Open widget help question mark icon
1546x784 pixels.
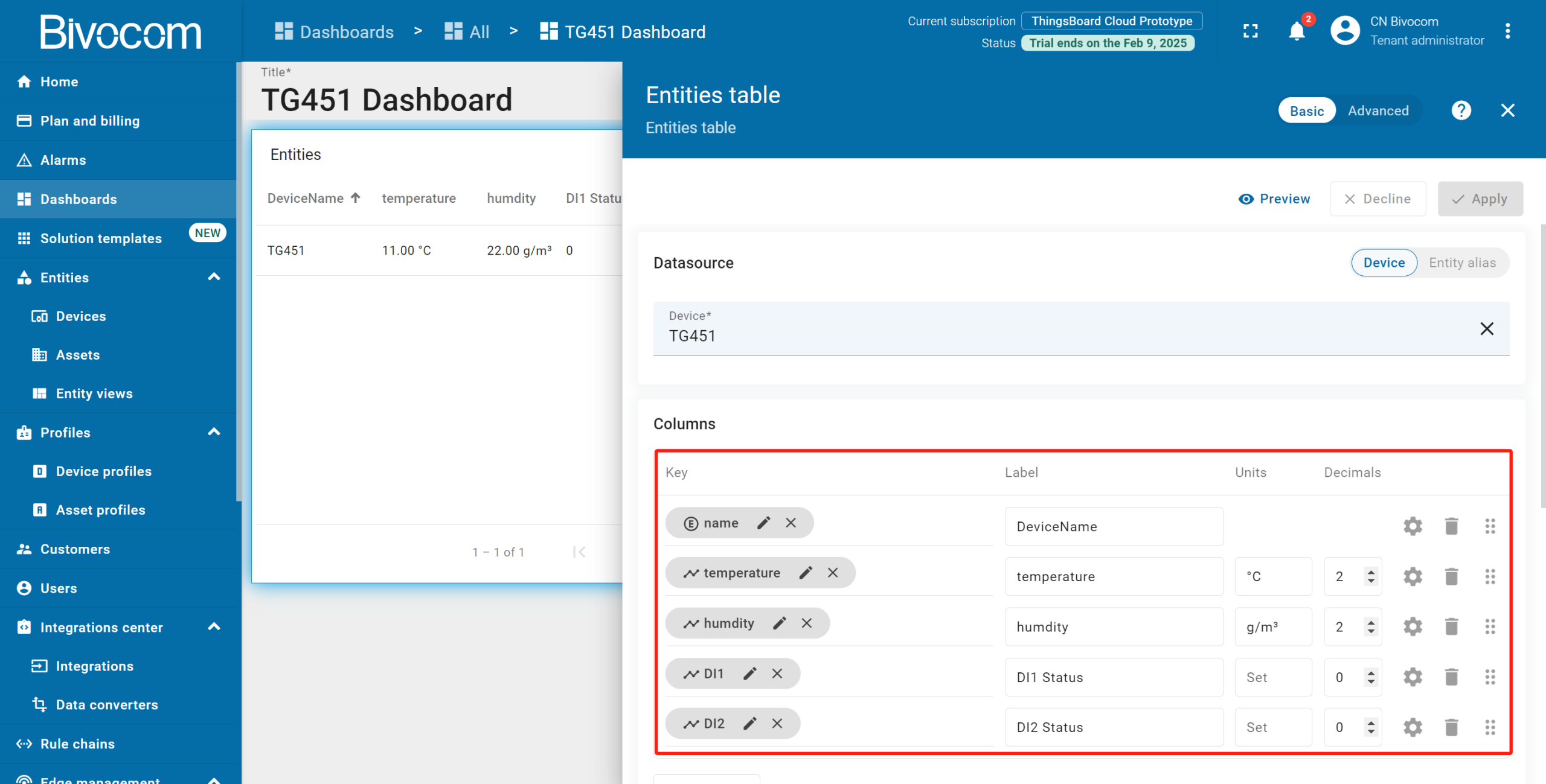1461,110
